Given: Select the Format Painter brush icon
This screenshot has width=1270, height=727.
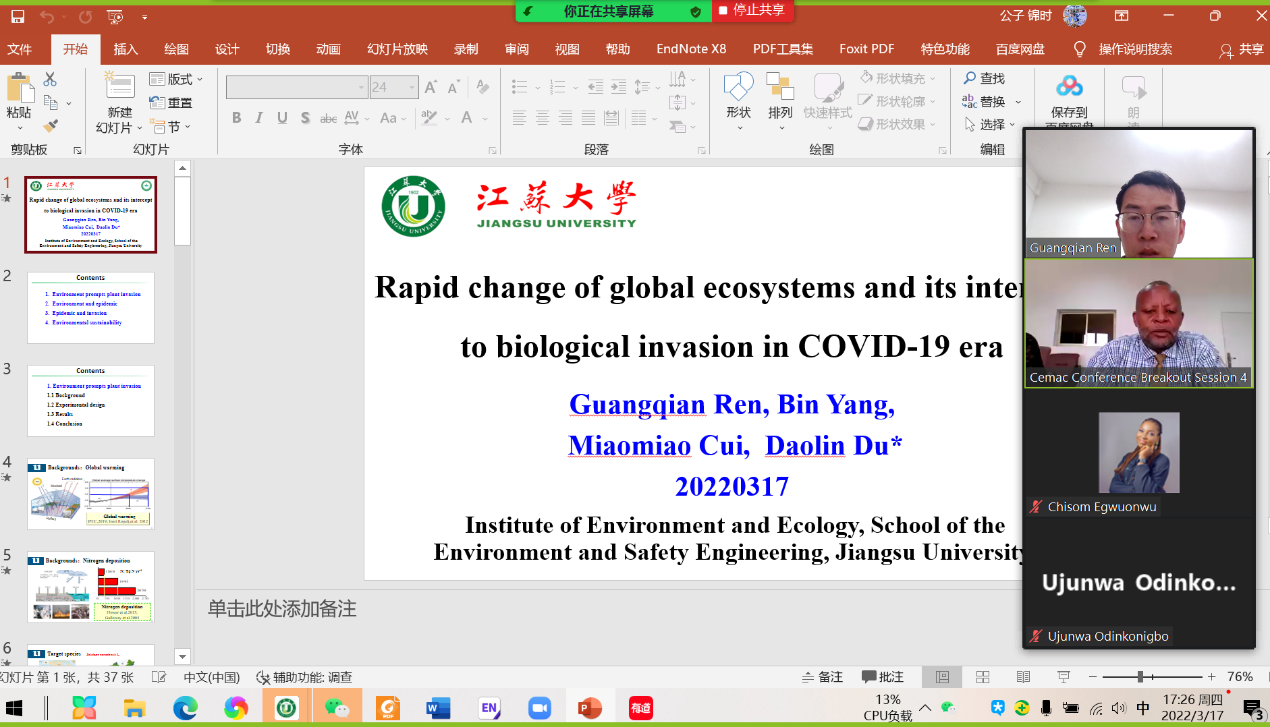Looking at the screenshot, I should [x=50, y=126].
